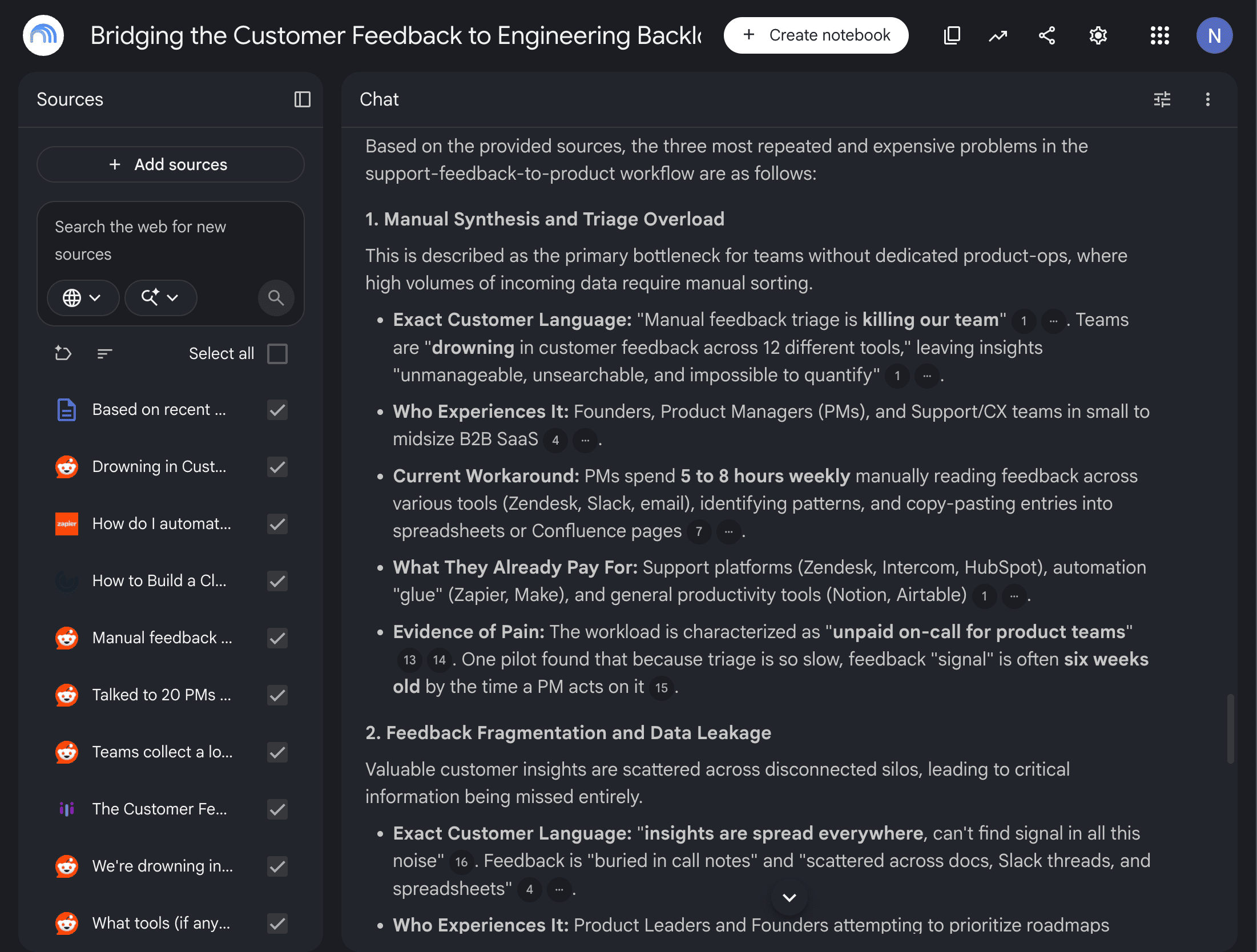Image resolution: width=1257 pixels, height=952 pixels.
Task: Check the Select all checkbox
Action: [x=277, y=354]
